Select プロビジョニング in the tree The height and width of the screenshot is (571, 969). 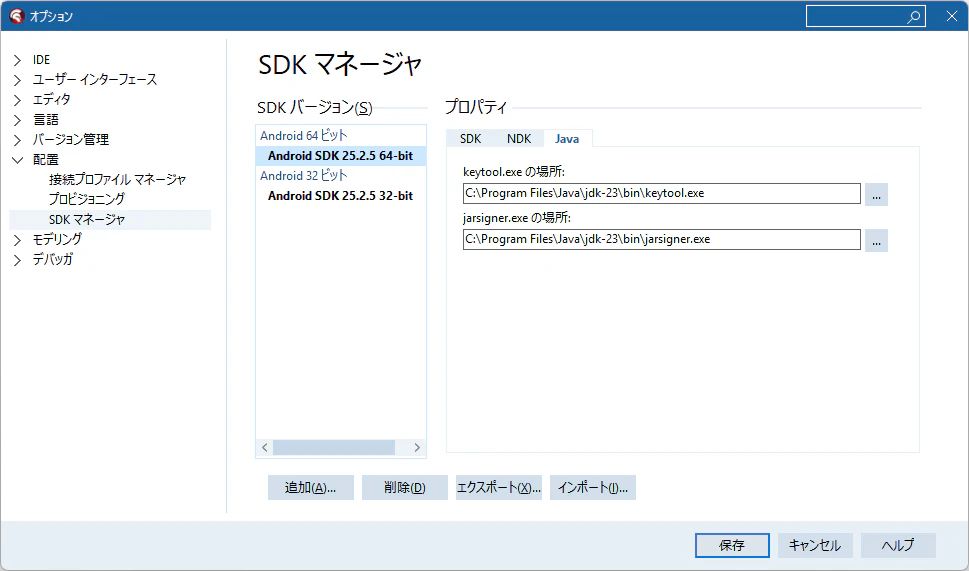pos(87,200)
